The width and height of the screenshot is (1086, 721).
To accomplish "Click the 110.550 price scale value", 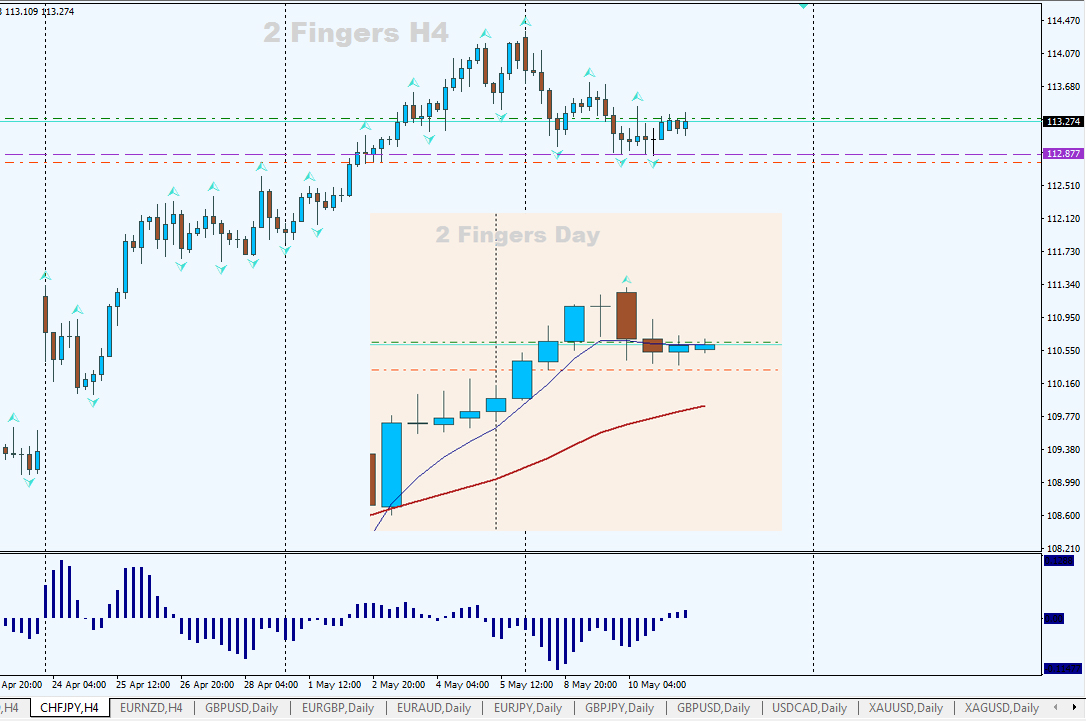I will (1063, 350).
